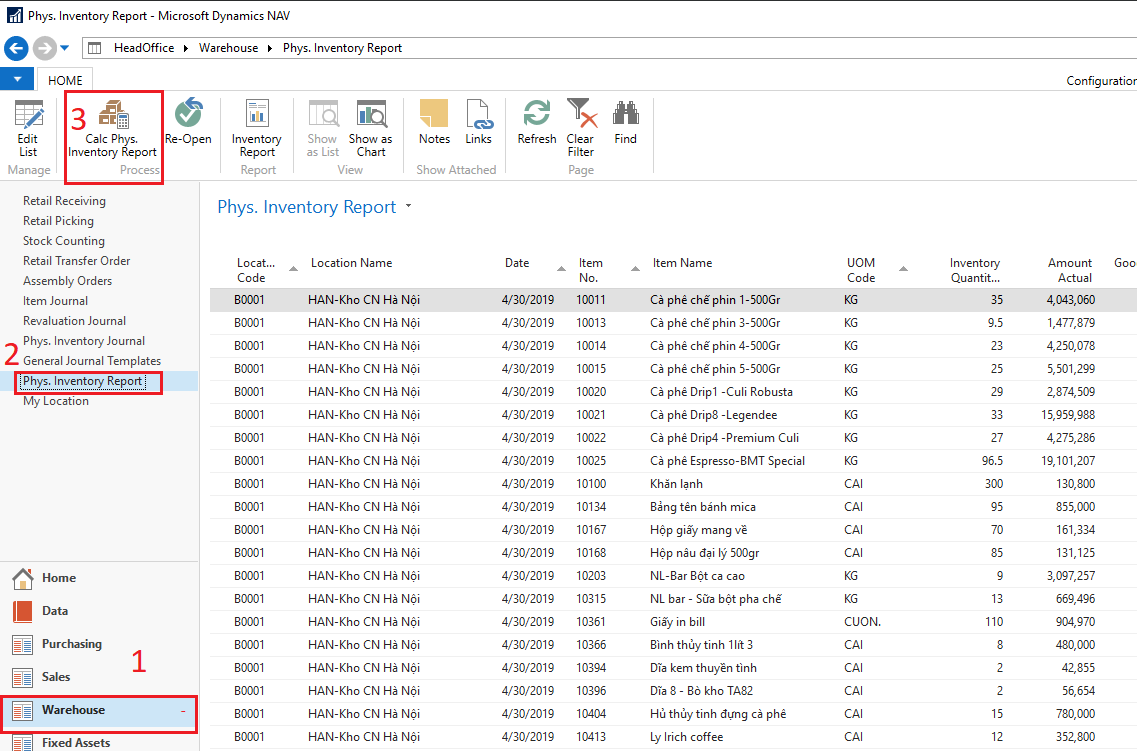Click the Warehouse list icon
Screen dimensions: 1137x751
point(22,711)
